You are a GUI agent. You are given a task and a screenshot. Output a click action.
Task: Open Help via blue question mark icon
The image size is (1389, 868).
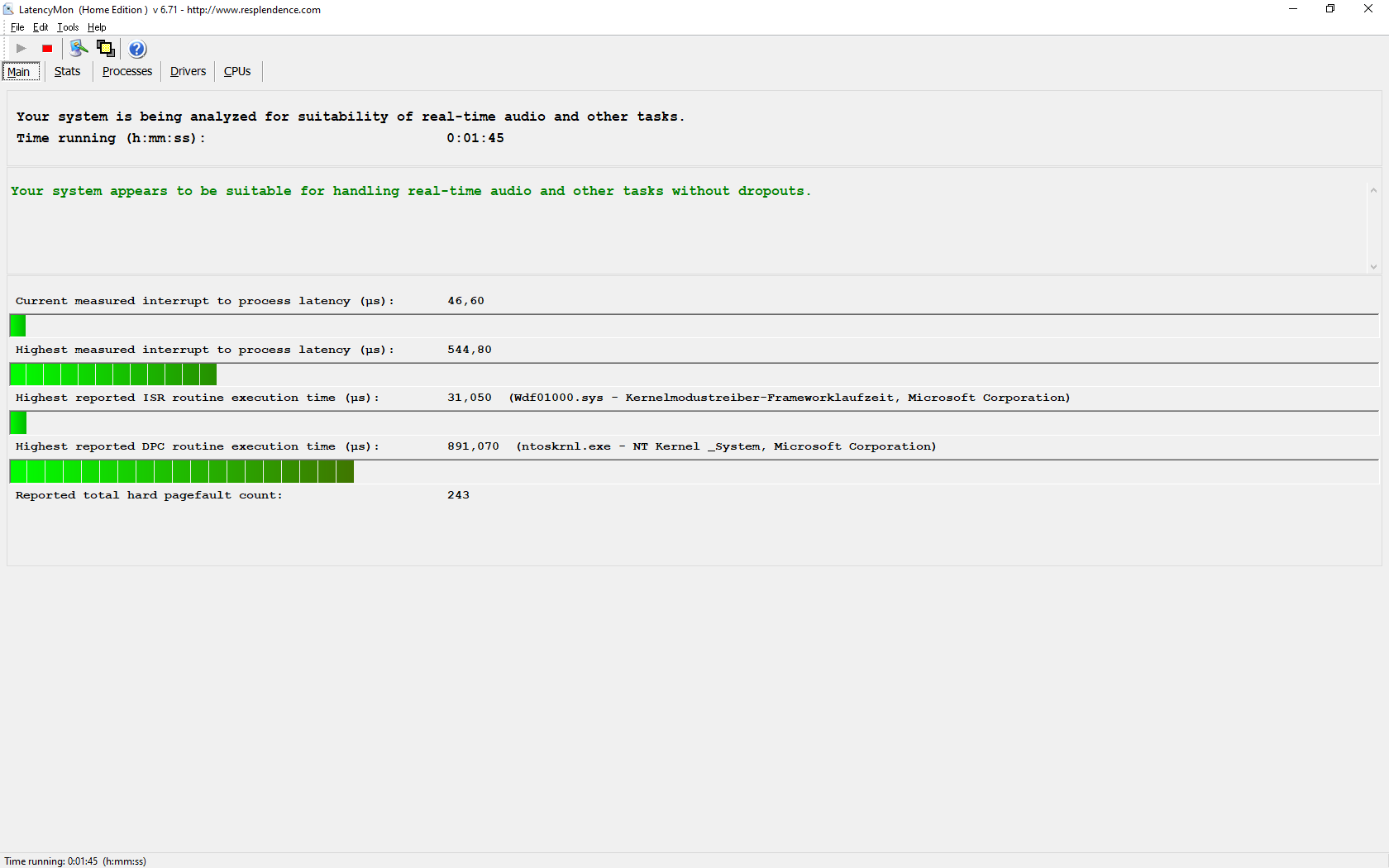(137, 49)
